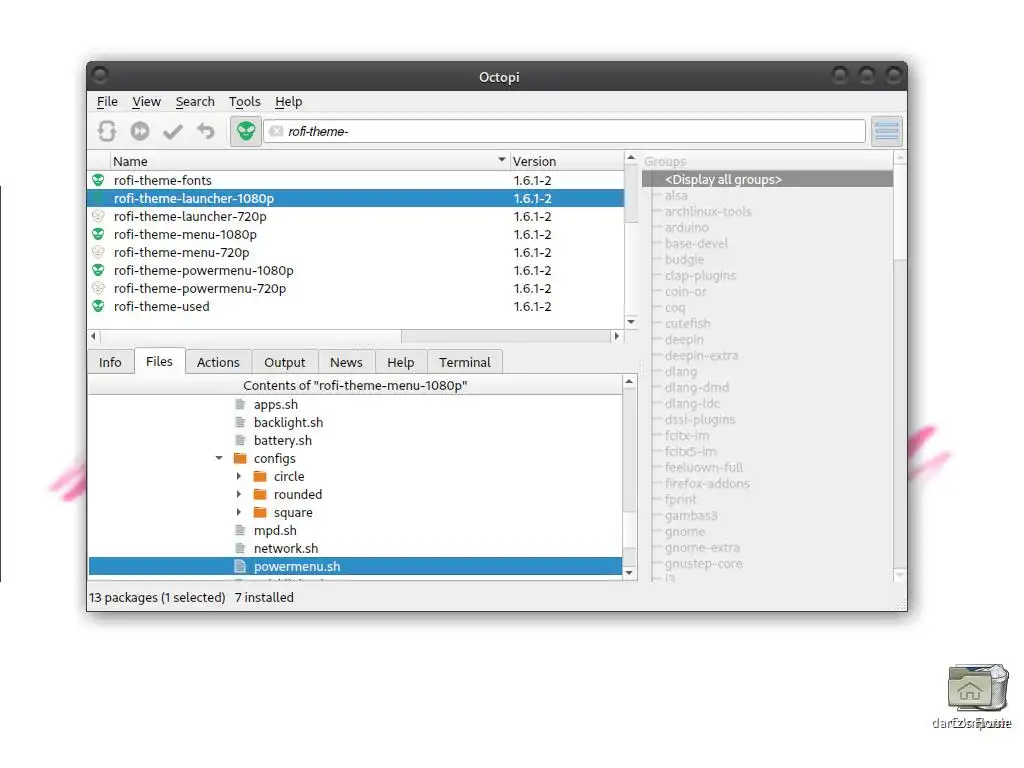Toggle the green alien AUR tool button
Viewport: 1024px width, 768px height.
246,131
